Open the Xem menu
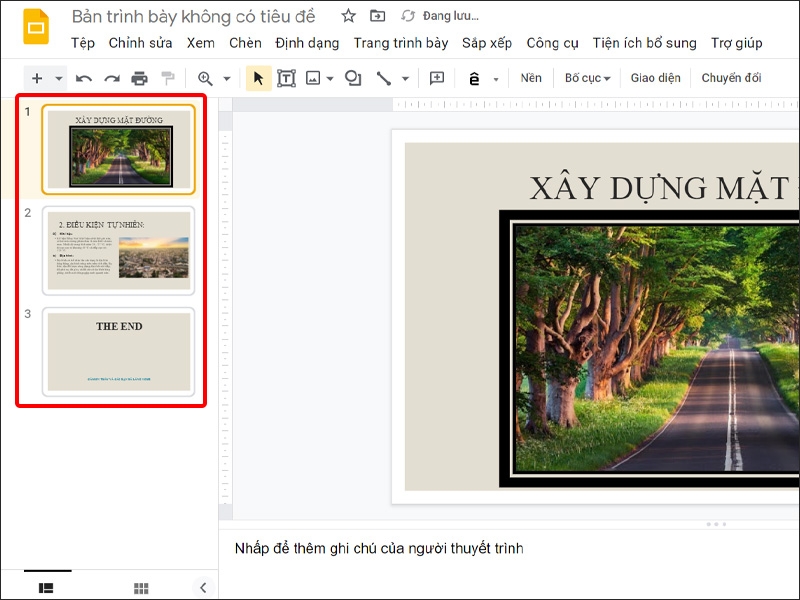Viewport: 800px width, 600px height. [x=201, y=43]
